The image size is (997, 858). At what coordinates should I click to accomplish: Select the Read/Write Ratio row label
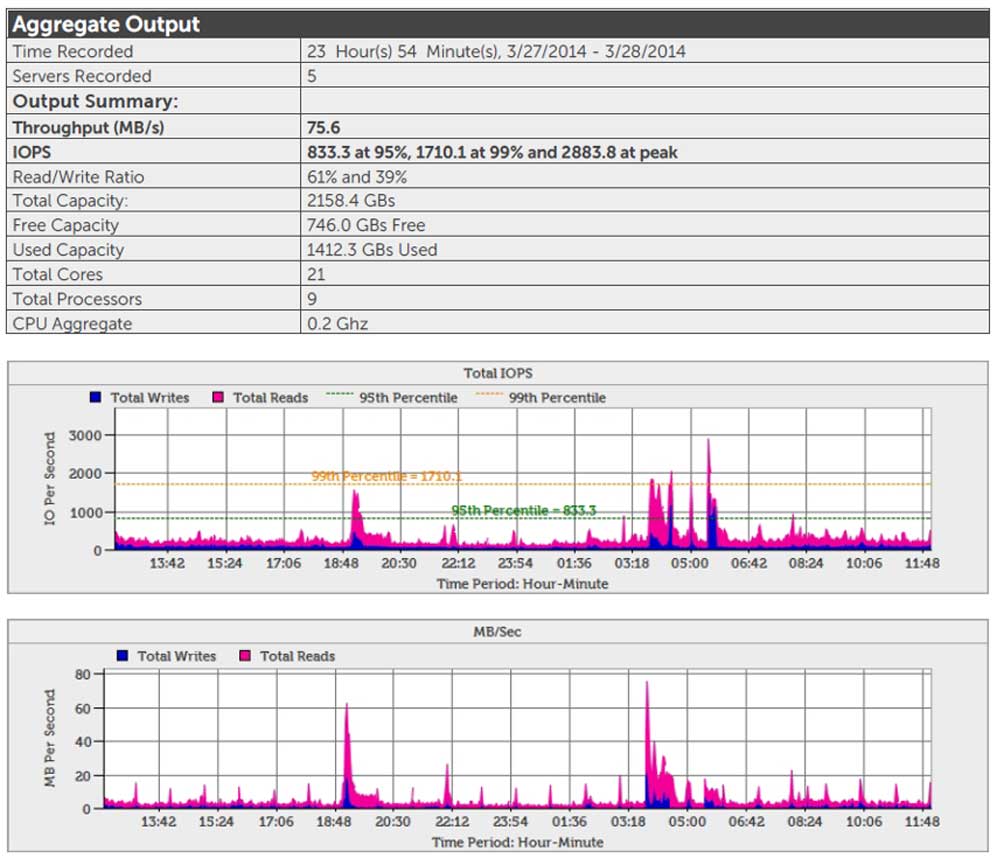click(78, 177)
